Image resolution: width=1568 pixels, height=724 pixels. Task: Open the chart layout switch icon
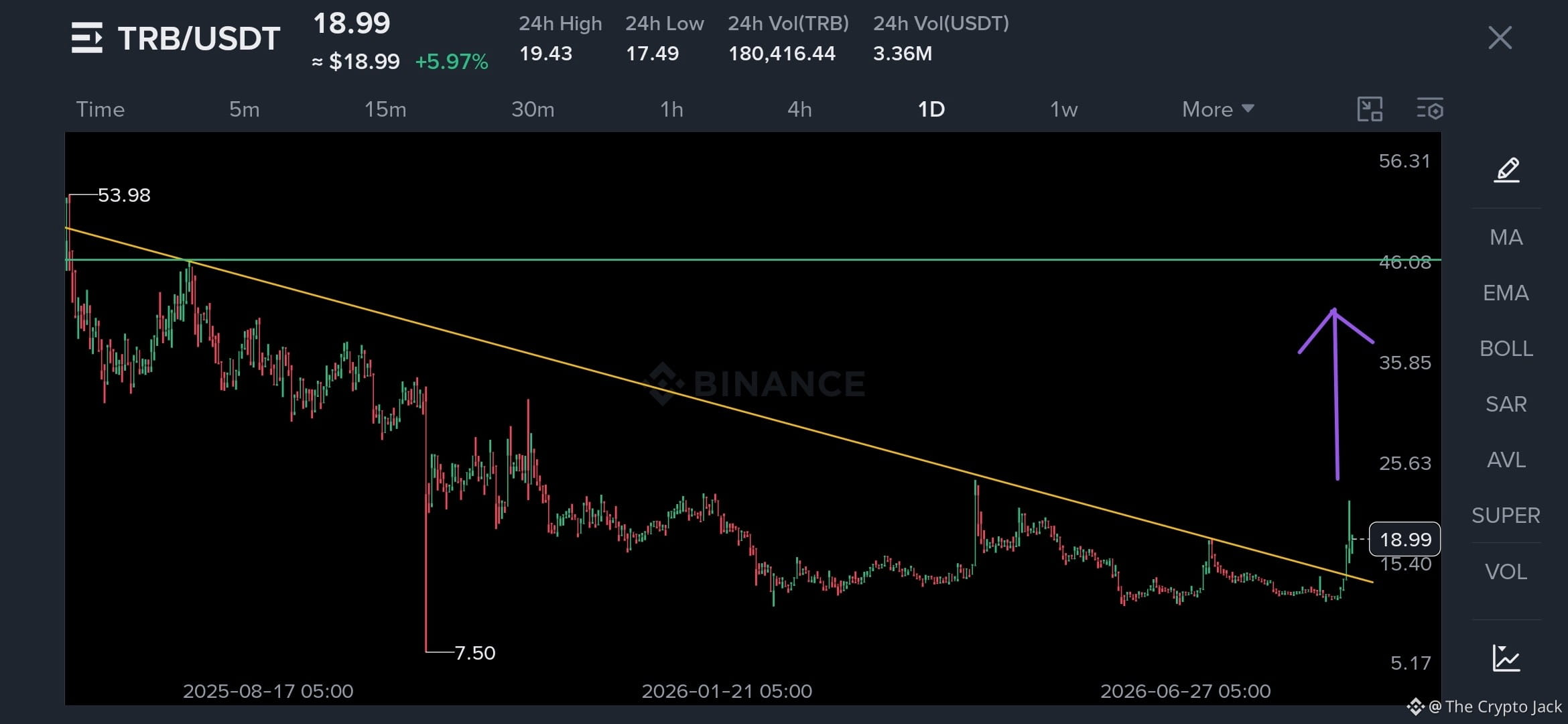pyautogui.click(x=1370, y=109)
